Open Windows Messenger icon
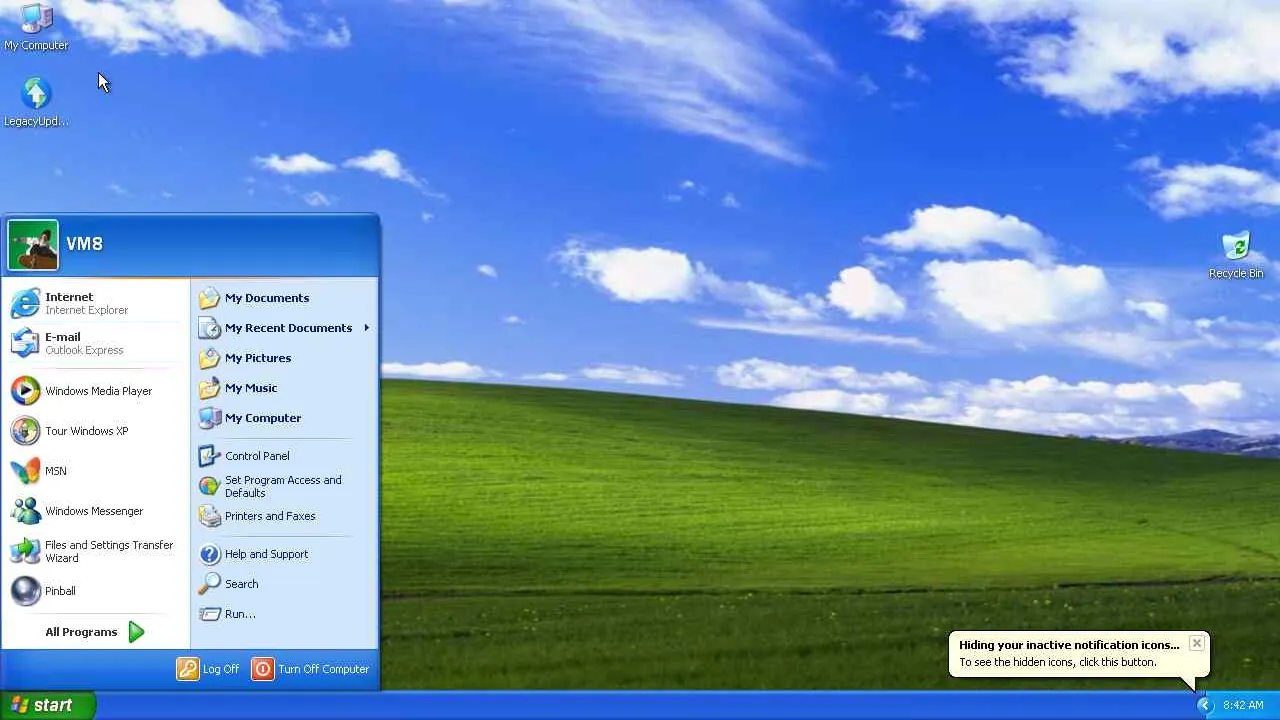The width and height of the screenshot is (1280, 720). [x=26, y=511]
